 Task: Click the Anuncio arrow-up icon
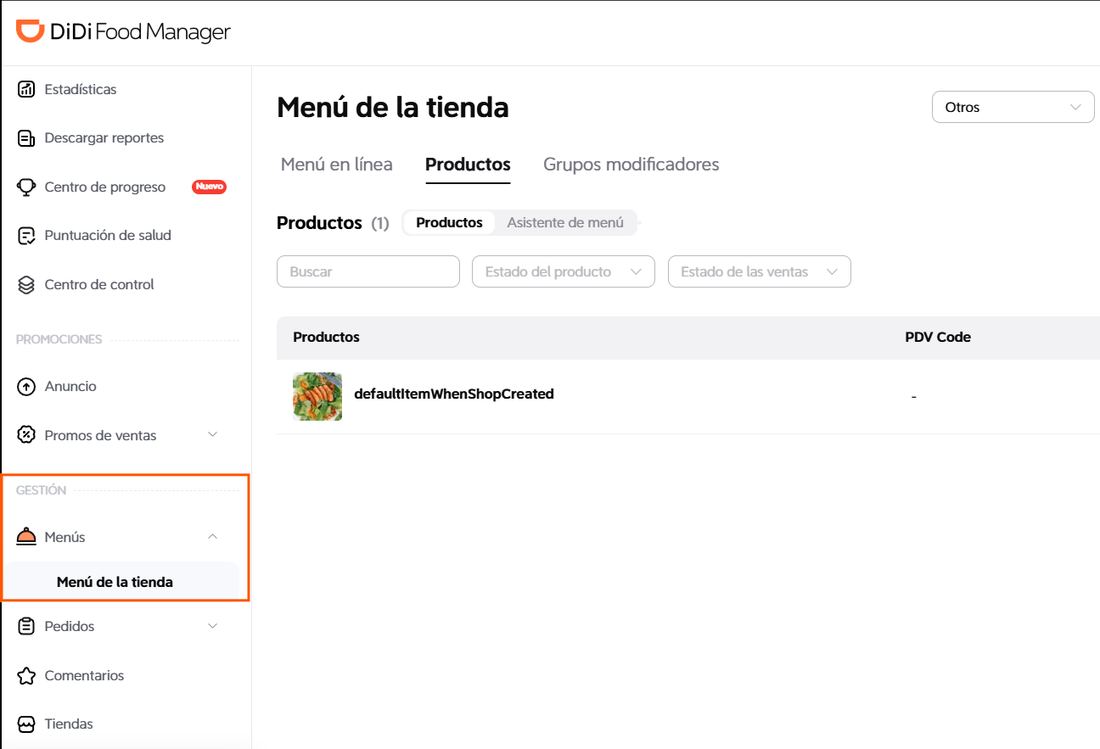click(x=26, y=386)
